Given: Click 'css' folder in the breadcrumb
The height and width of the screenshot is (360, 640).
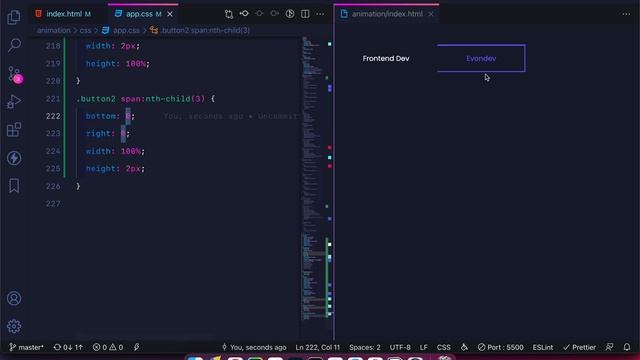Looking at the screenshot, I should [x=85, y=30].
